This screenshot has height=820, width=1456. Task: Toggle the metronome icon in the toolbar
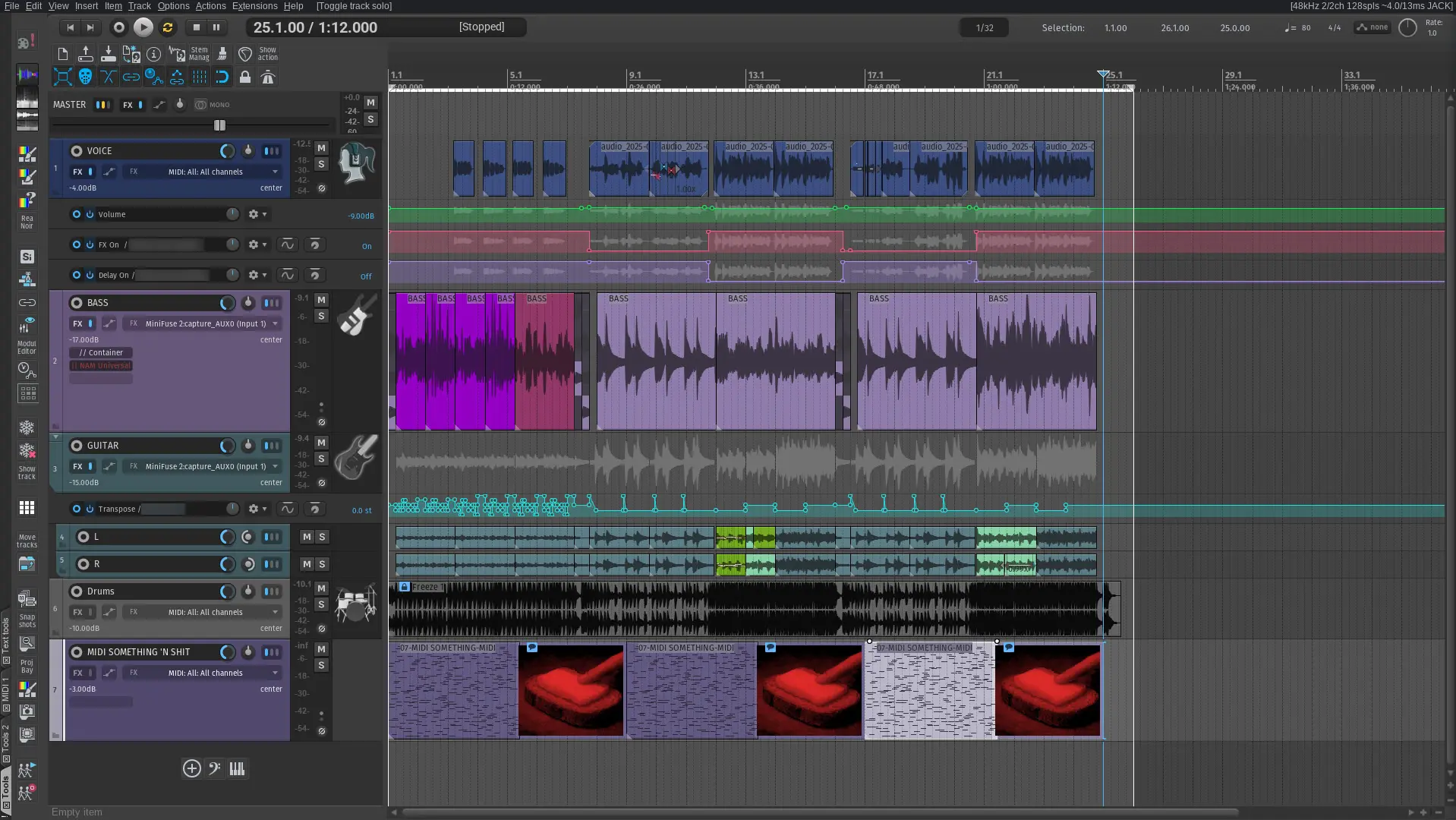(267, 77)
